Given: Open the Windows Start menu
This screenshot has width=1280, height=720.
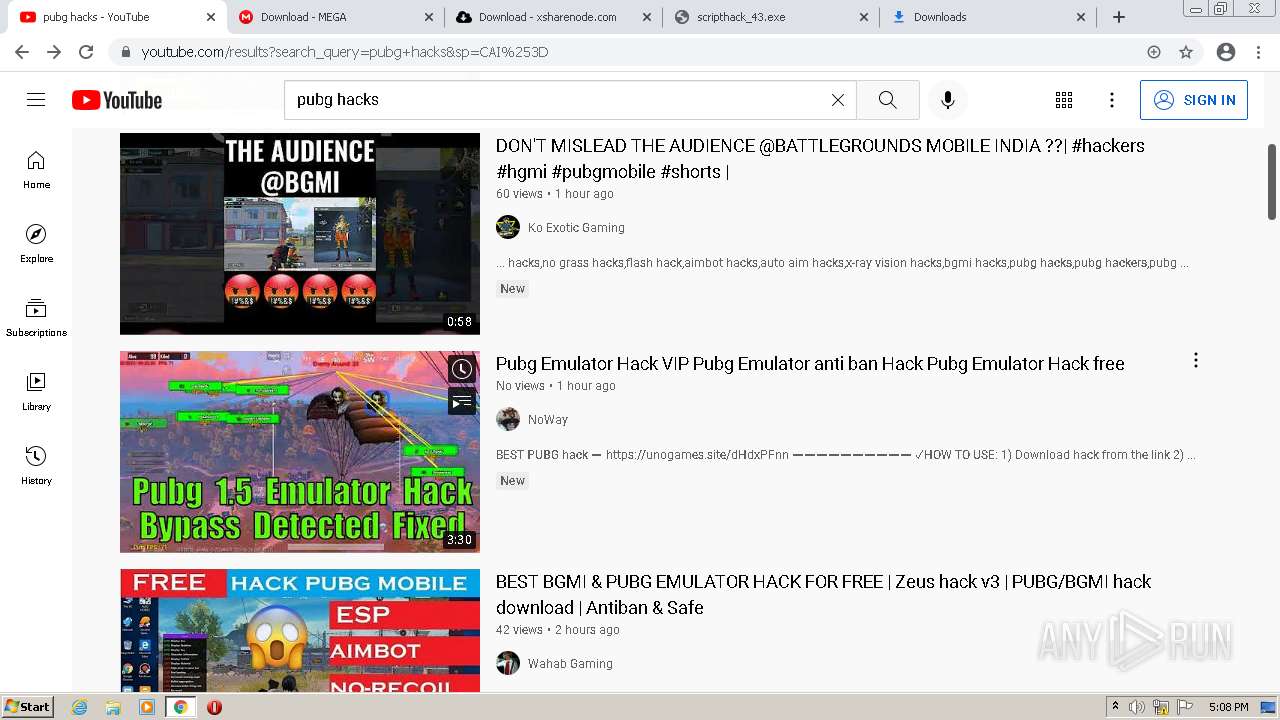Looking at the screenshot, I should click(x=28, y=707).
